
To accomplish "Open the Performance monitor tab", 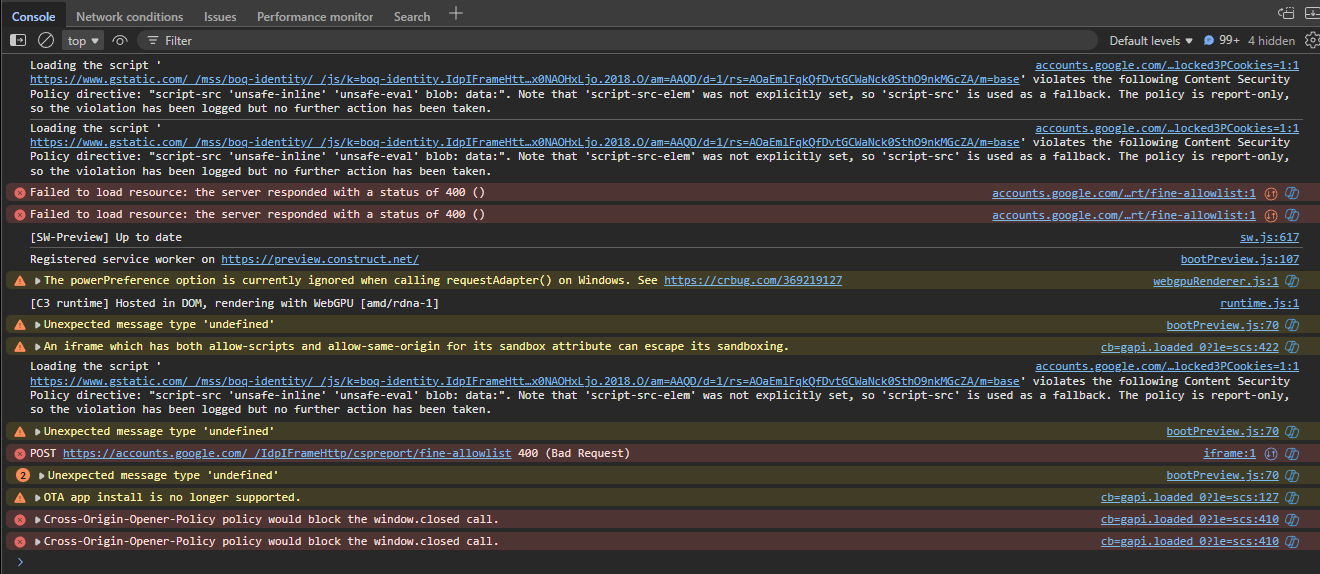I will click(x=315, y=16).
